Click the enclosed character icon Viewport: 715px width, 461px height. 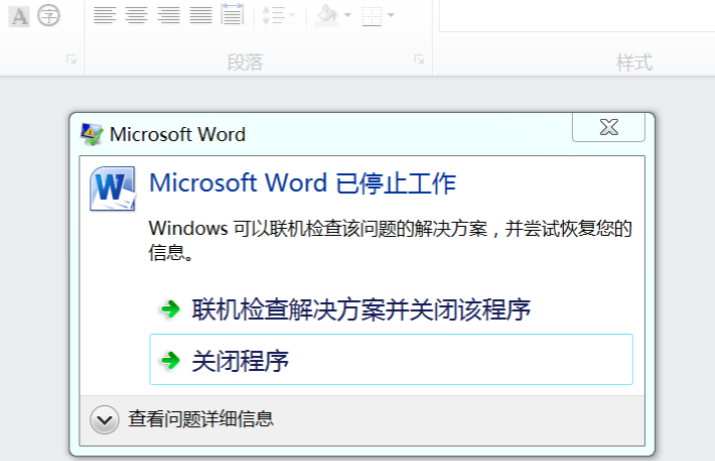[49, 16]
